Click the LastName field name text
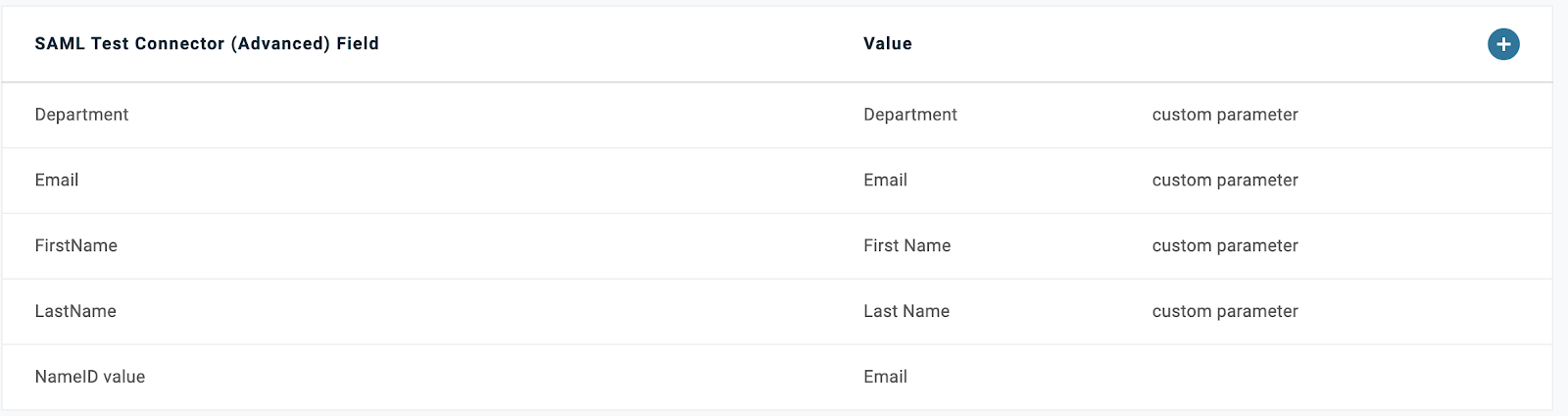 [x=75, y=312]
